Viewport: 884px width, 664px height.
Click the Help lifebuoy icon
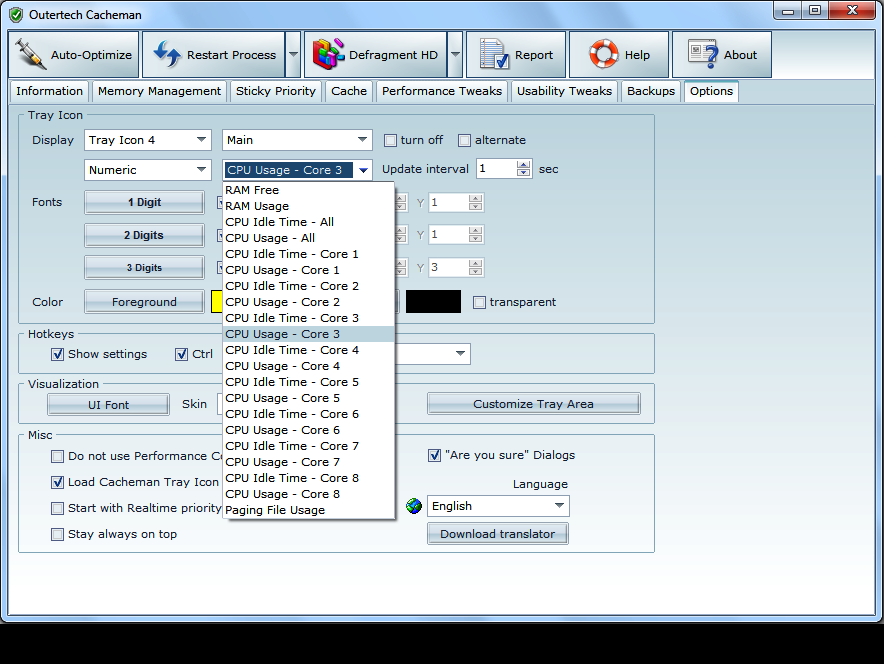click(603, 54)
